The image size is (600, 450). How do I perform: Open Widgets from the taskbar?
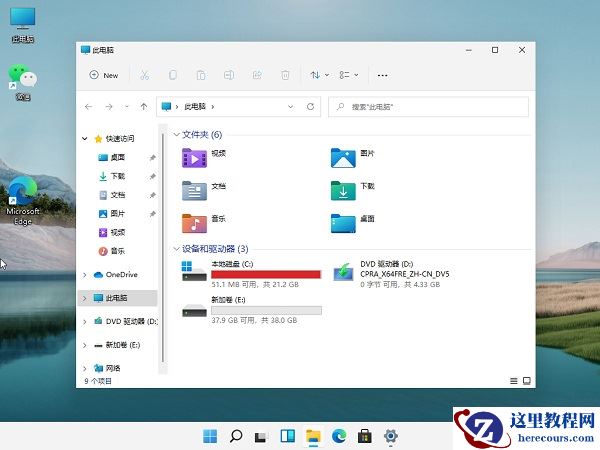tap(287, 436)
